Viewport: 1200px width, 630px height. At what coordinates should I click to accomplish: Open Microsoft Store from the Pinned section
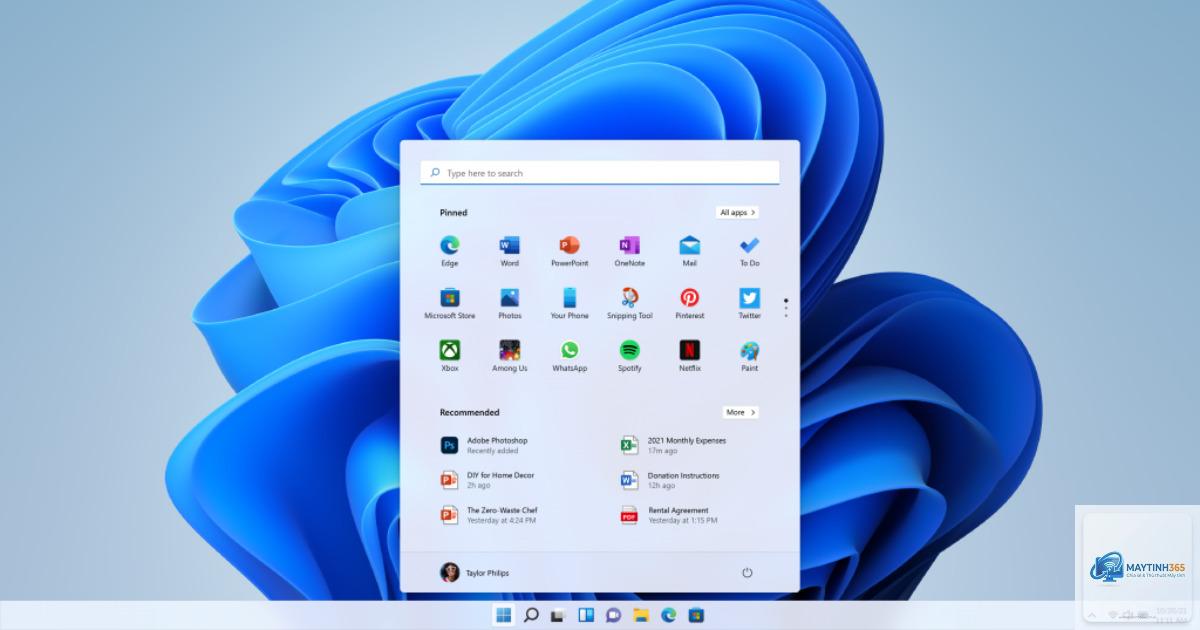tap(450, 303)
